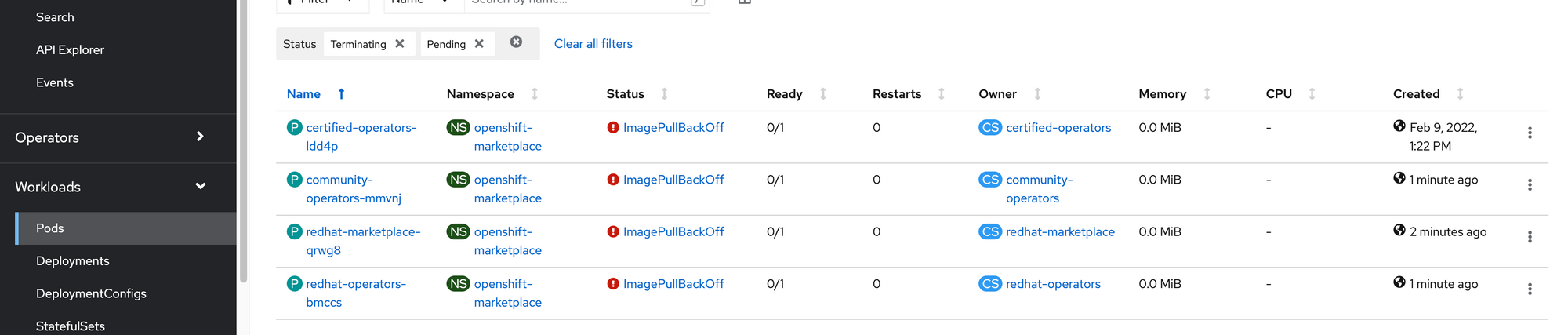Open the redhat-marketplace catalog source owner link
The height and width of the screenshot is (335, 1568).
[x=1060, y=232]
